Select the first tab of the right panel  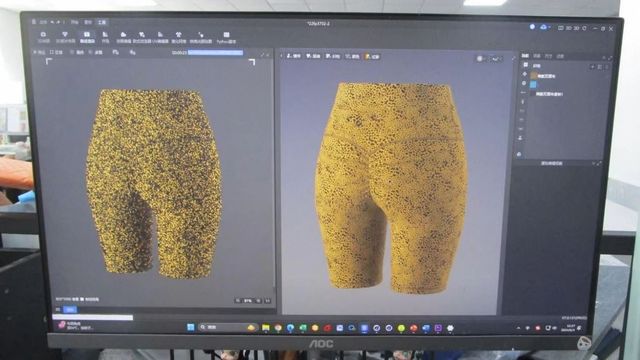[526, 56]
